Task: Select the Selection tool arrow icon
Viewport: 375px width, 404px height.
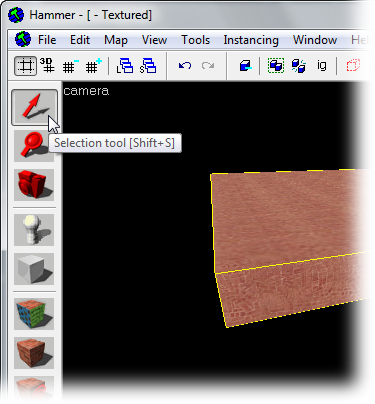Action: point(34,107)
